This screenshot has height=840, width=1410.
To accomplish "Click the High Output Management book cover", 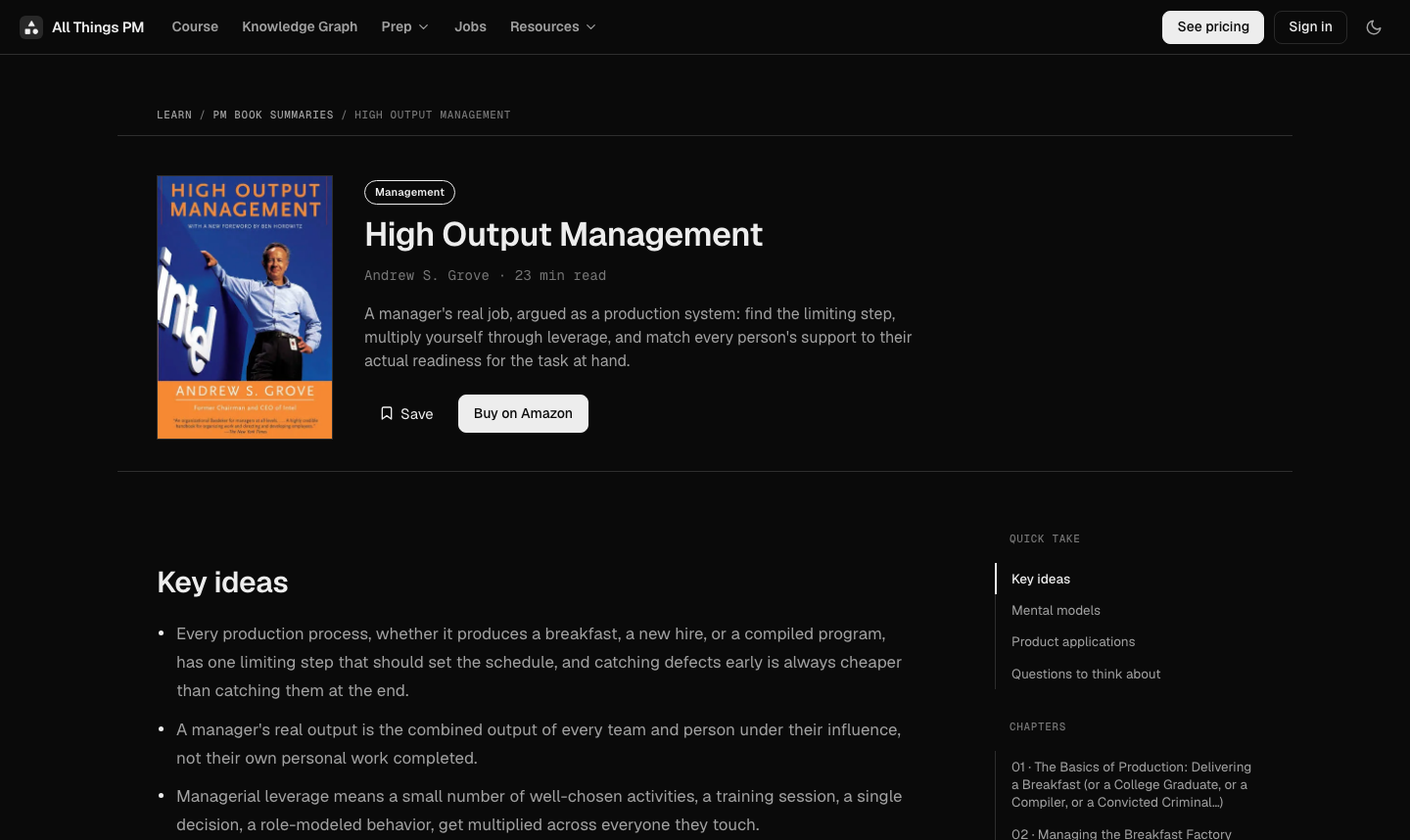I will pyautogui.click(x=245, y=307).
